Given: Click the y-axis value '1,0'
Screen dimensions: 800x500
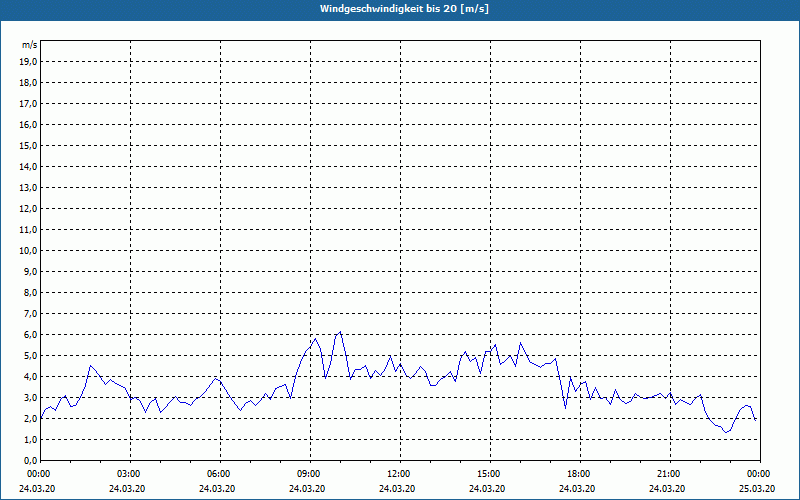Looking at the screenshot, I should 31,440.
